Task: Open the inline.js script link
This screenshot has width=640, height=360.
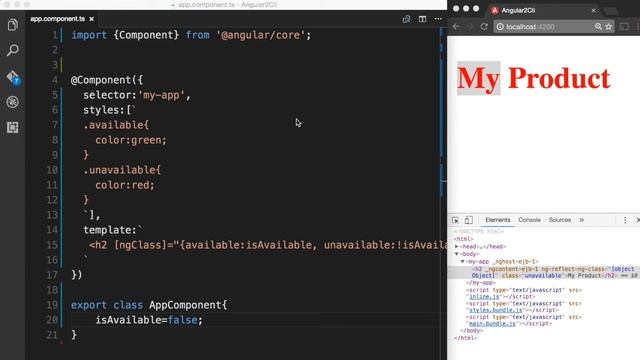Action: pos(484,297)
